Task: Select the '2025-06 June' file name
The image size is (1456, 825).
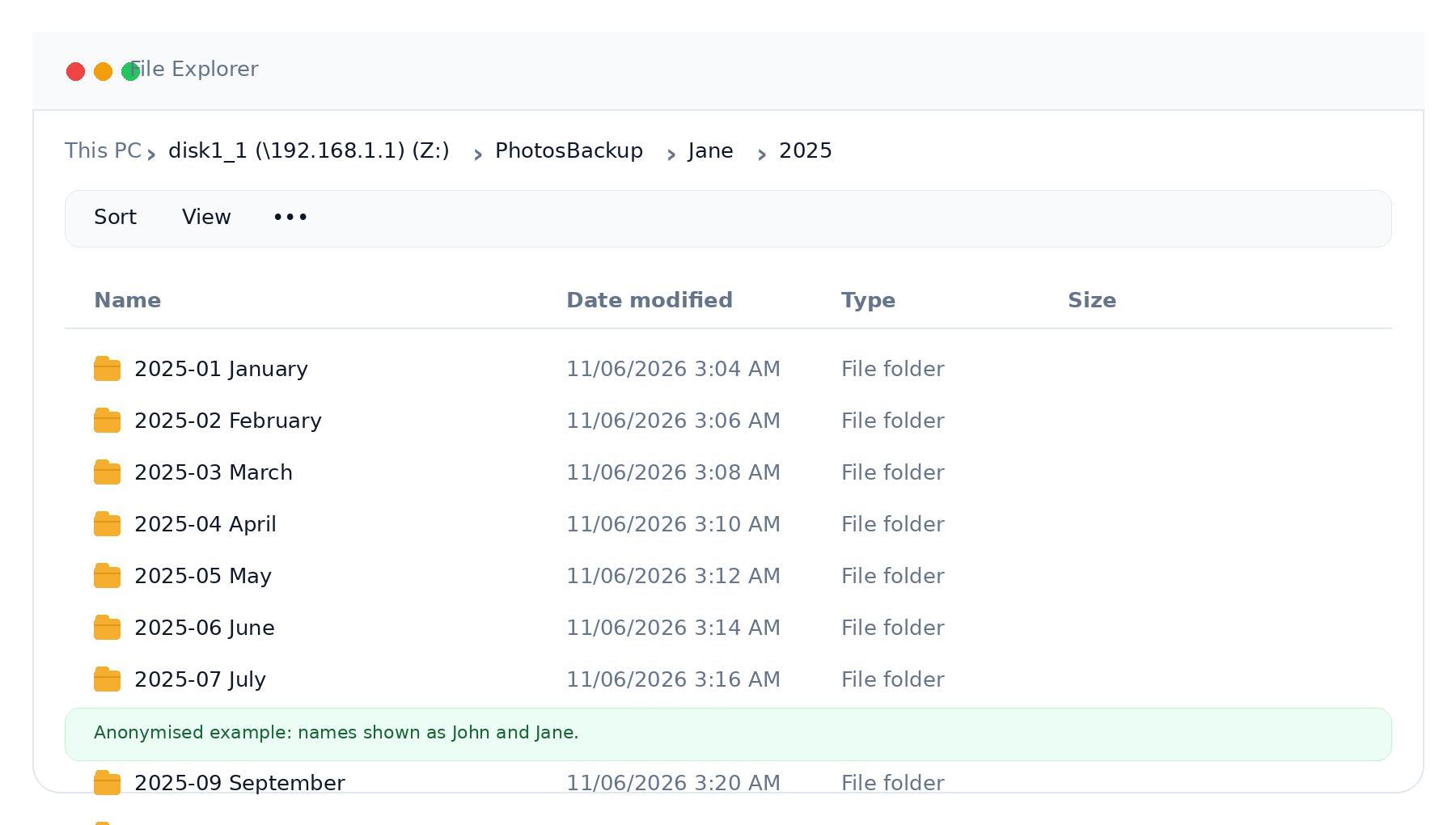Action: tap(205, 628)
